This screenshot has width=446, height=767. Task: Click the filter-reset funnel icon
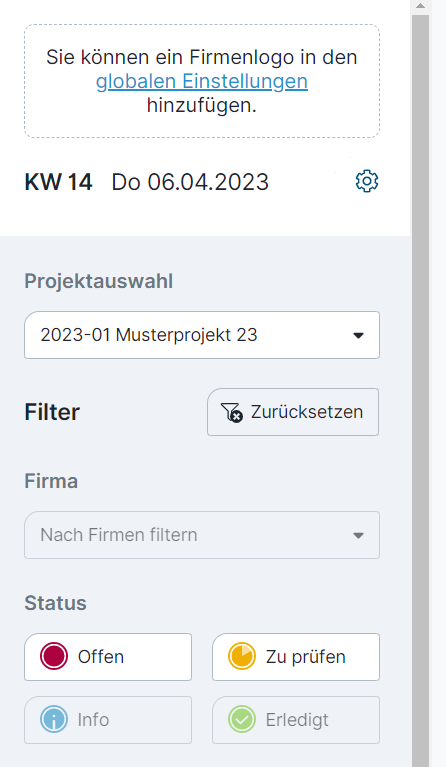click(x=231, y=412)
